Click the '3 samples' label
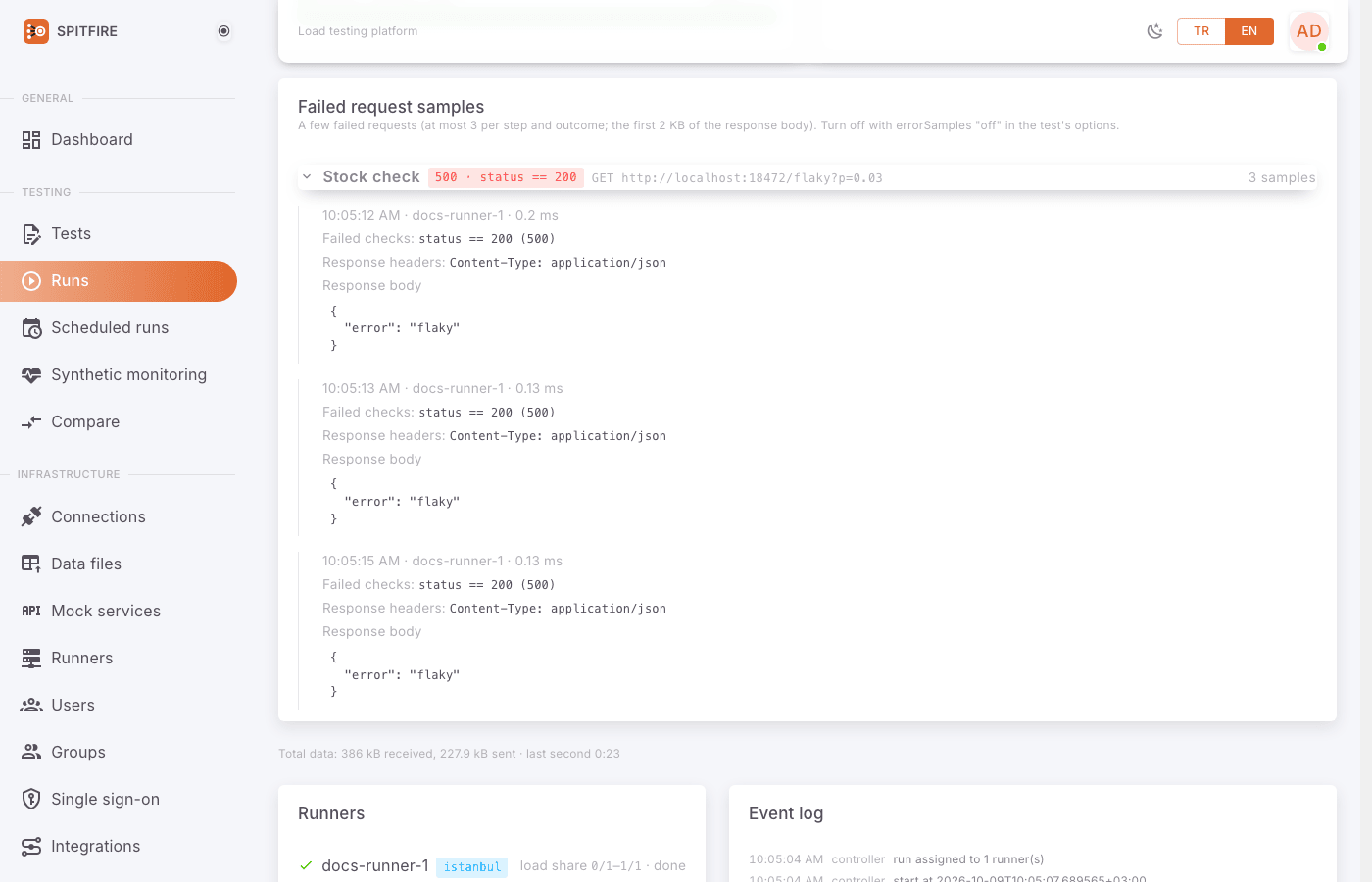1372x882 pixels. (1282, 177)
